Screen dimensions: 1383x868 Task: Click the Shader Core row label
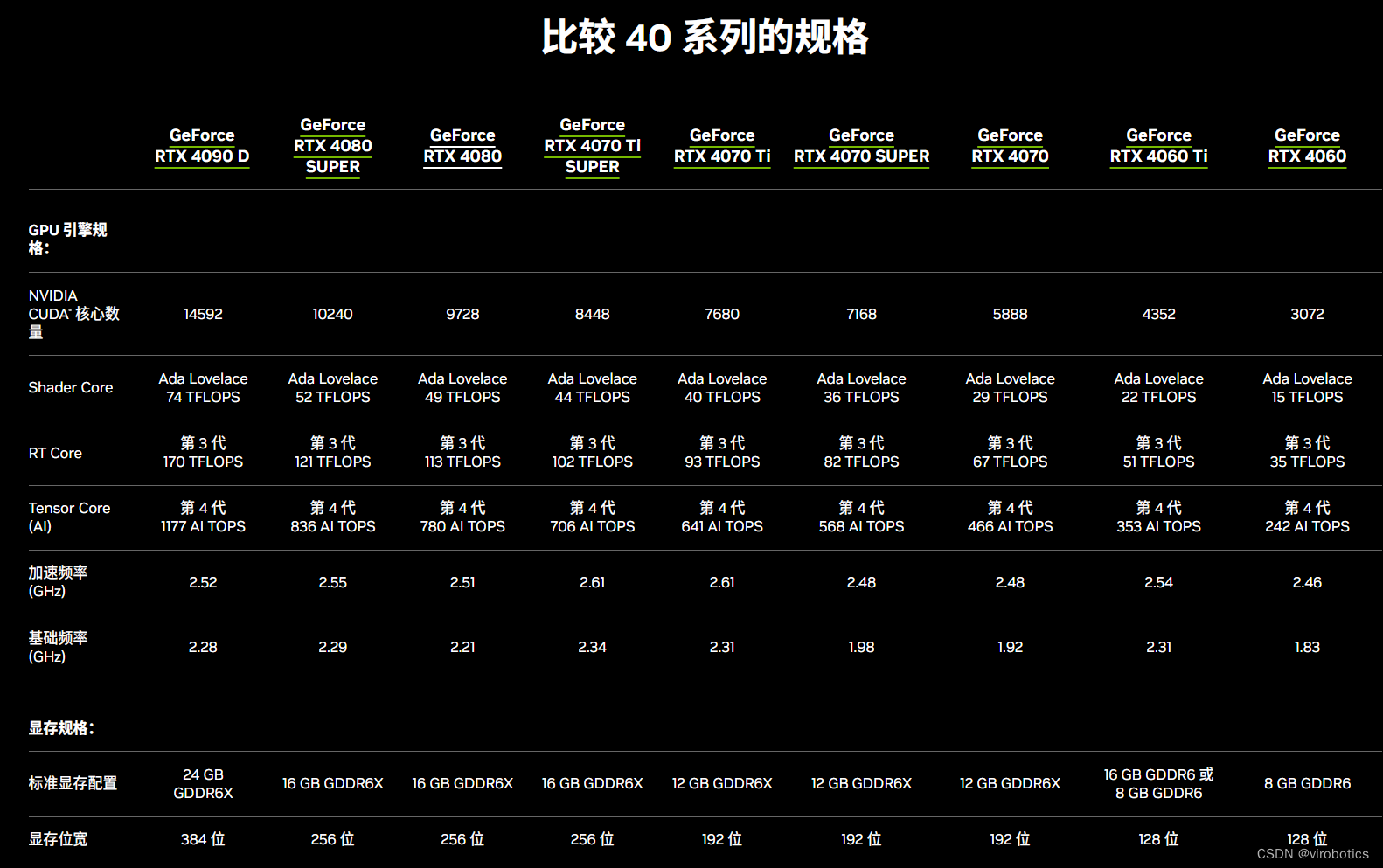pos(71,387)
